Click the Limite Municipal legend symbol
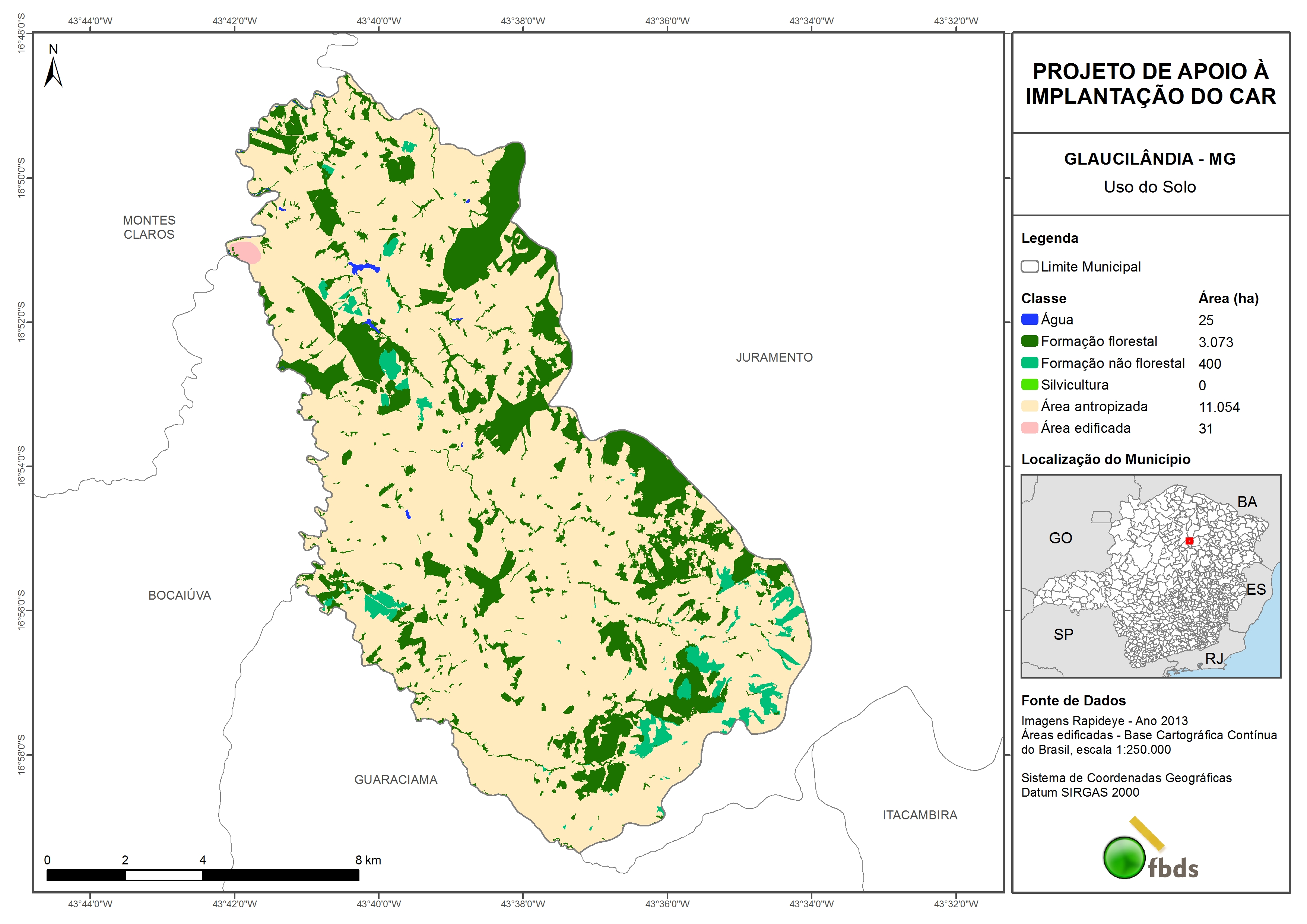The image size is (1307, 924). click(1029, 266)
